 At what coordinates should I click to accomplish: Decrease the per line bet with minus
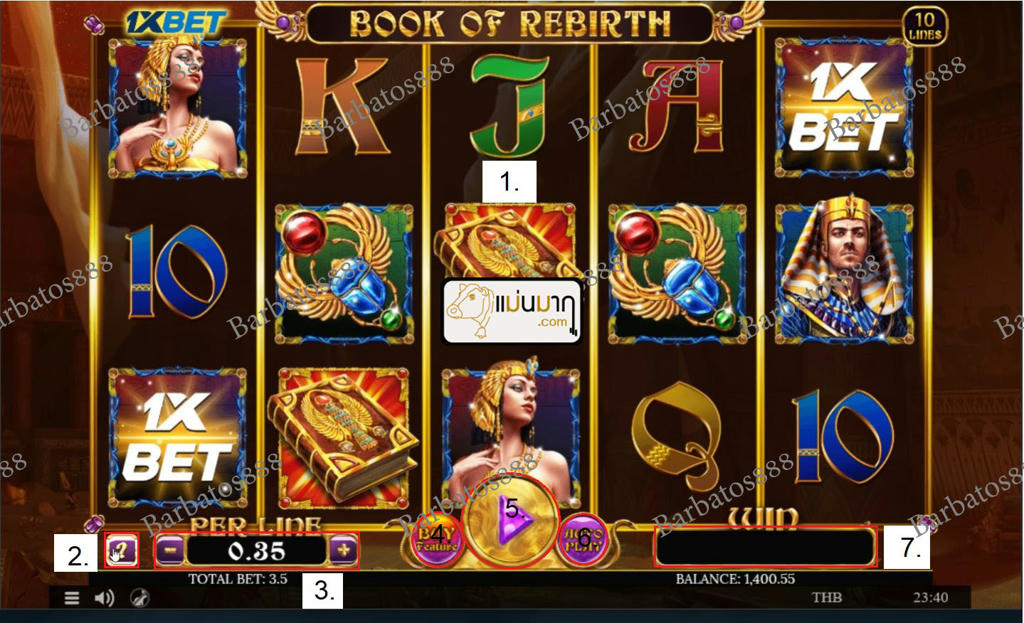170,551
